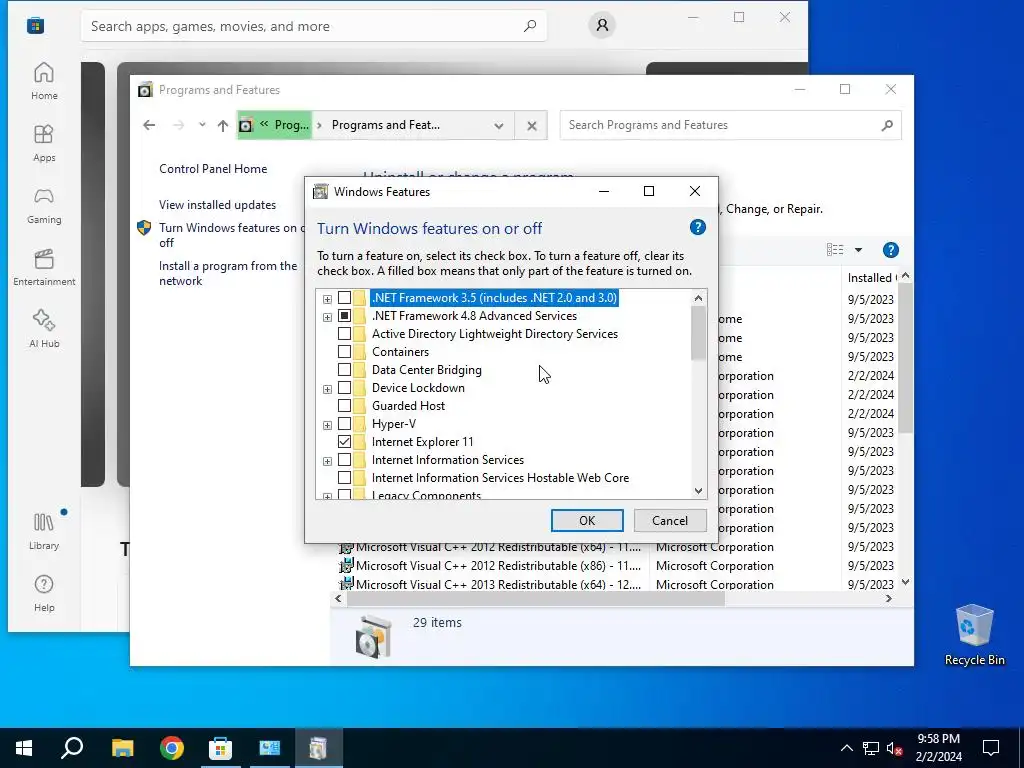Click the Installed On column header

[x=871, y=278]
